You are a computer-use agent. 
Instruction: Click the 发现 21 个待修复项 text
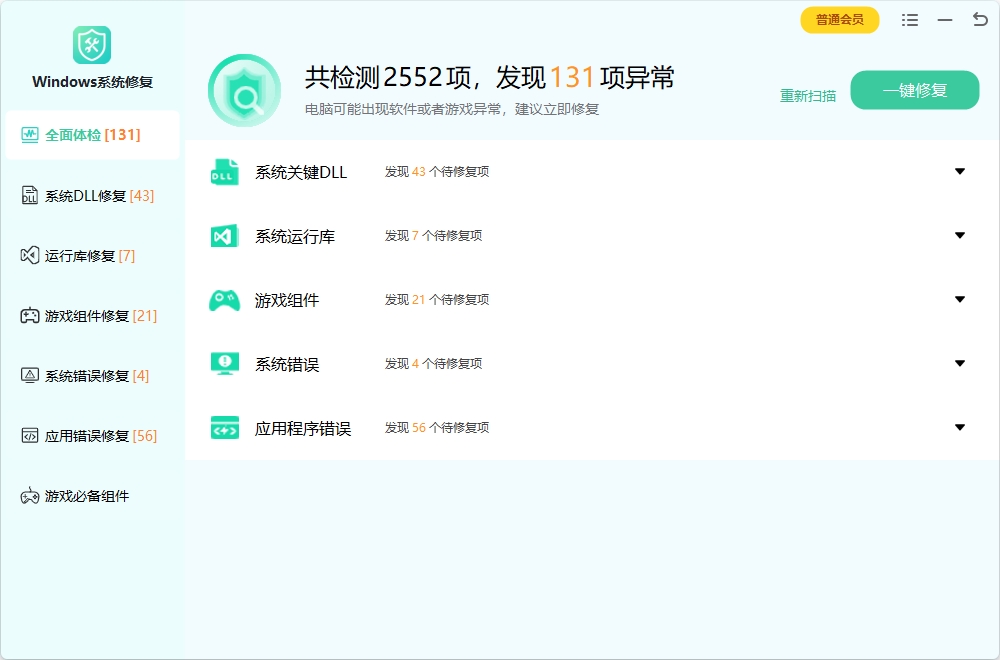437,299
